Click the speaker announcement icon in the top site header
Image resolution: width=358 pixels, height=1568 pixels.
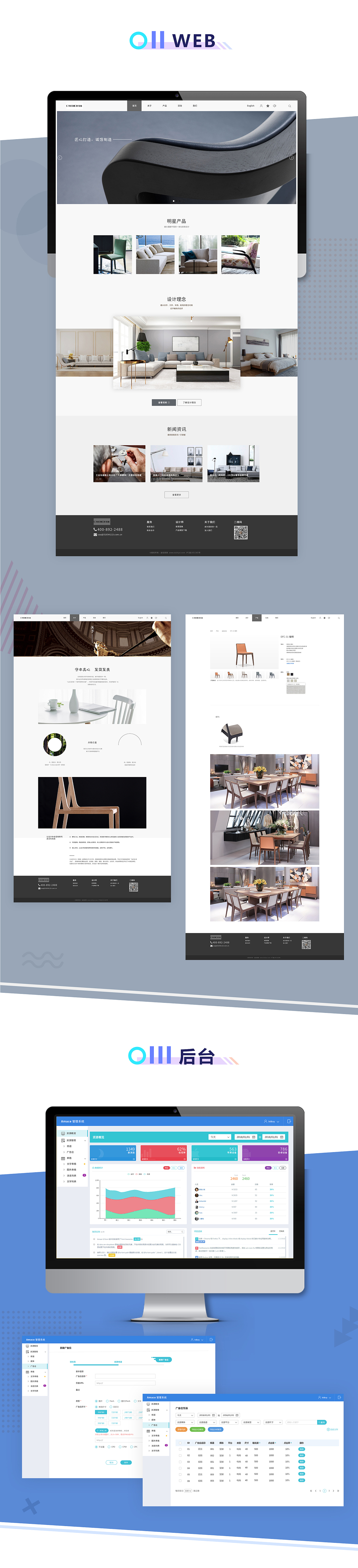tap(275, 106)
